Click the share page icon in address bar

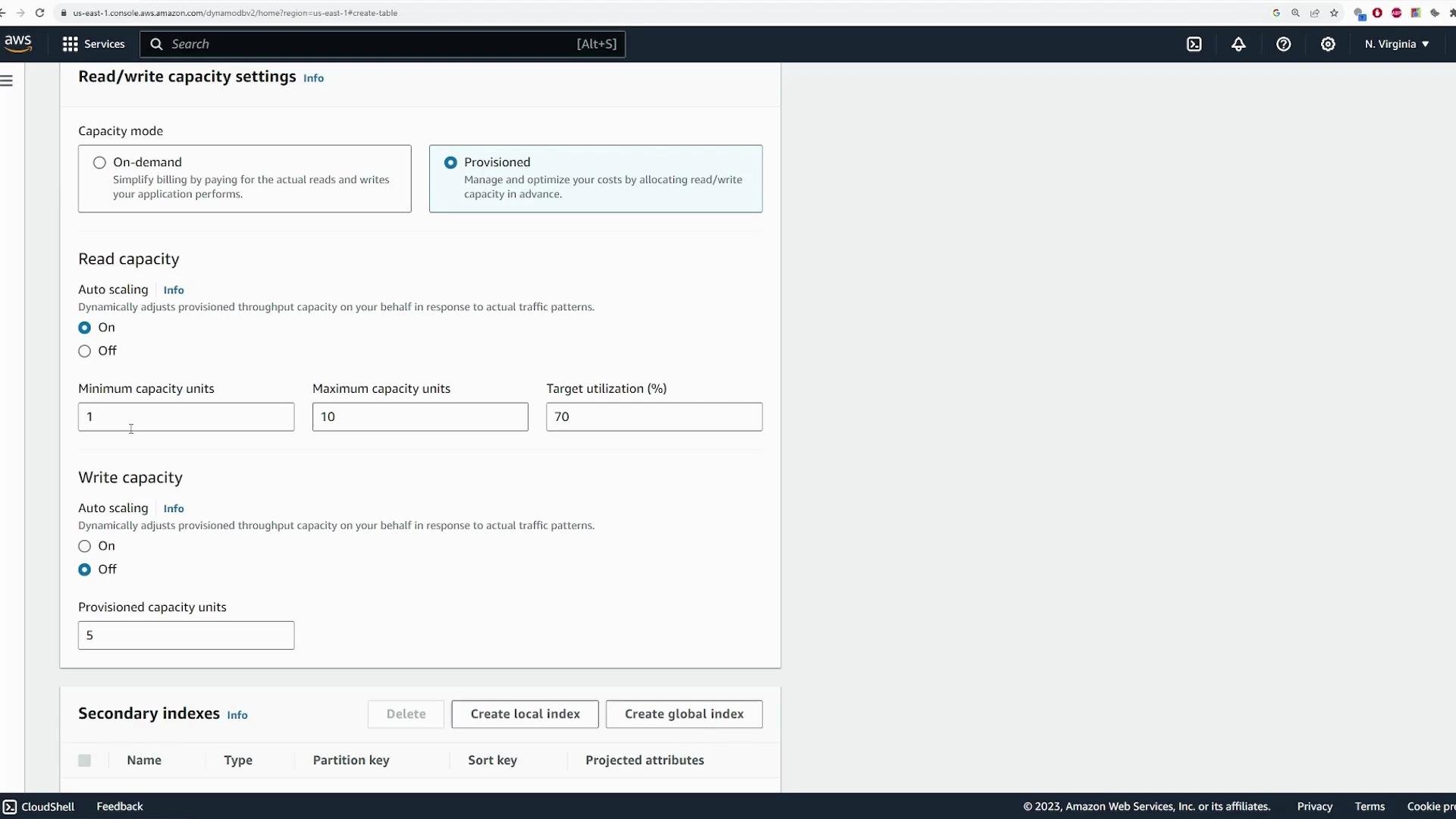[x=1315, y=13]
